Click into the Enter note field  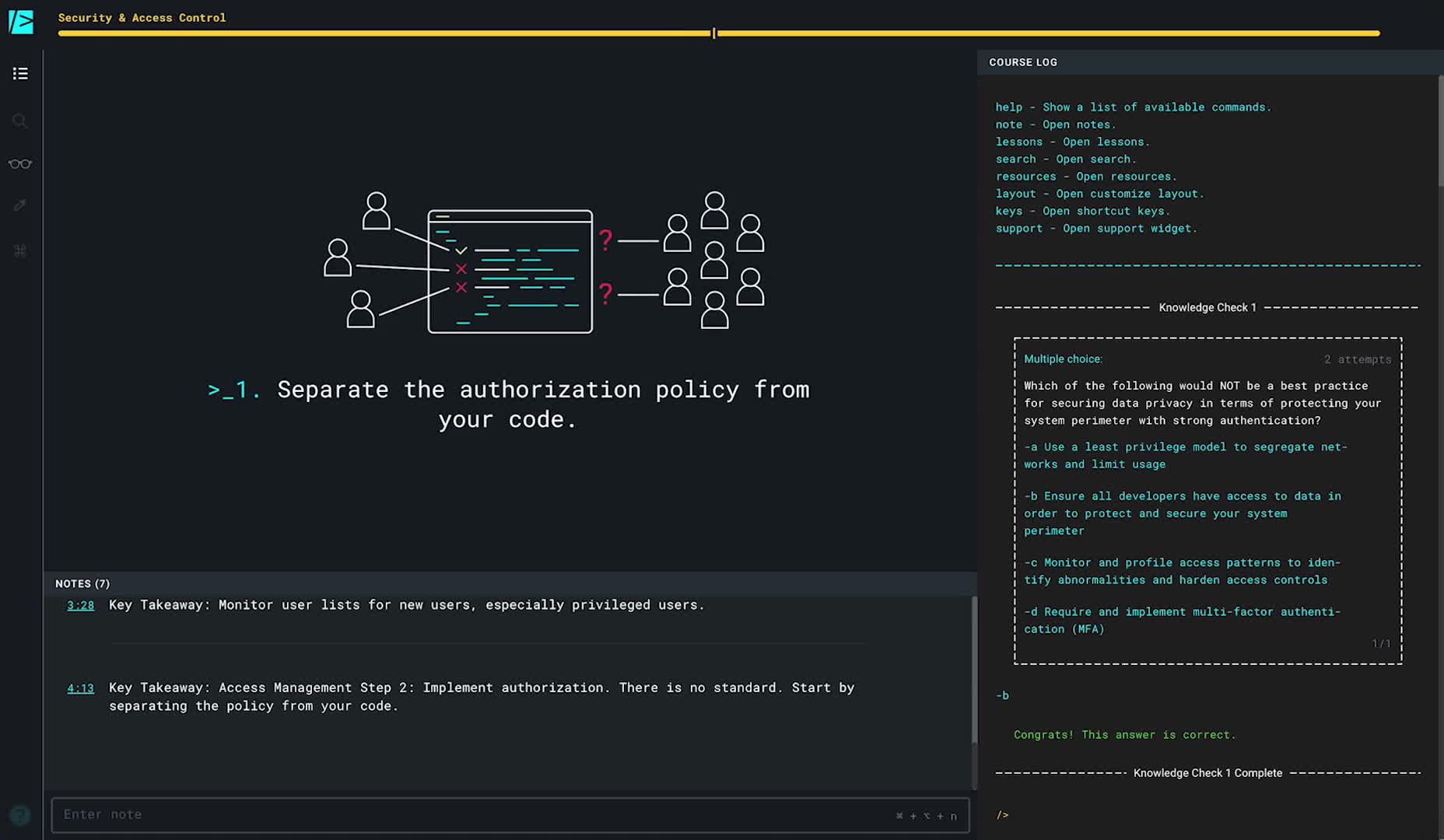tap(467, 814)
